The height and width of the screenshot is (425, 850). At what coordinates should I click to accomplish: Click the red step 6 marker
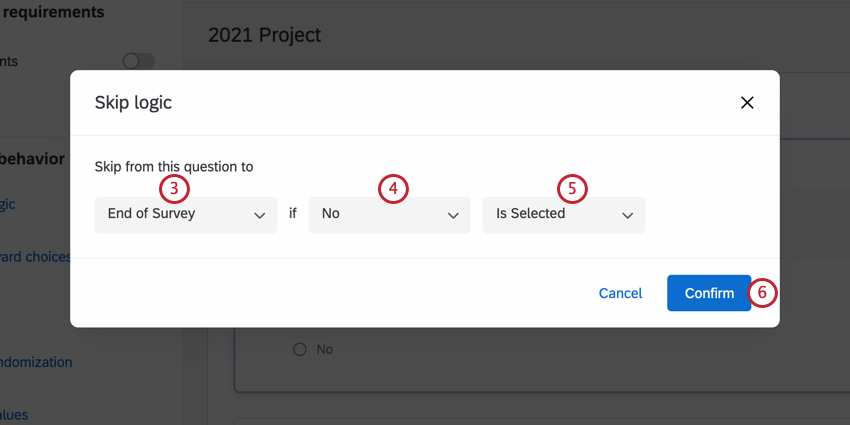pos(762,293)
